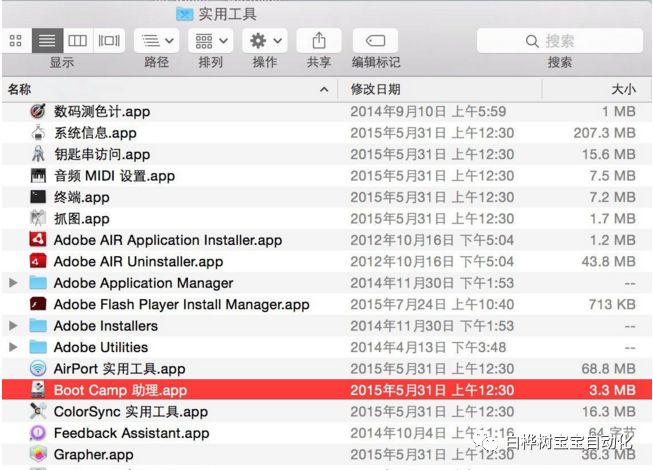Open the 路径 path dropdown

(x=157, y=40)
